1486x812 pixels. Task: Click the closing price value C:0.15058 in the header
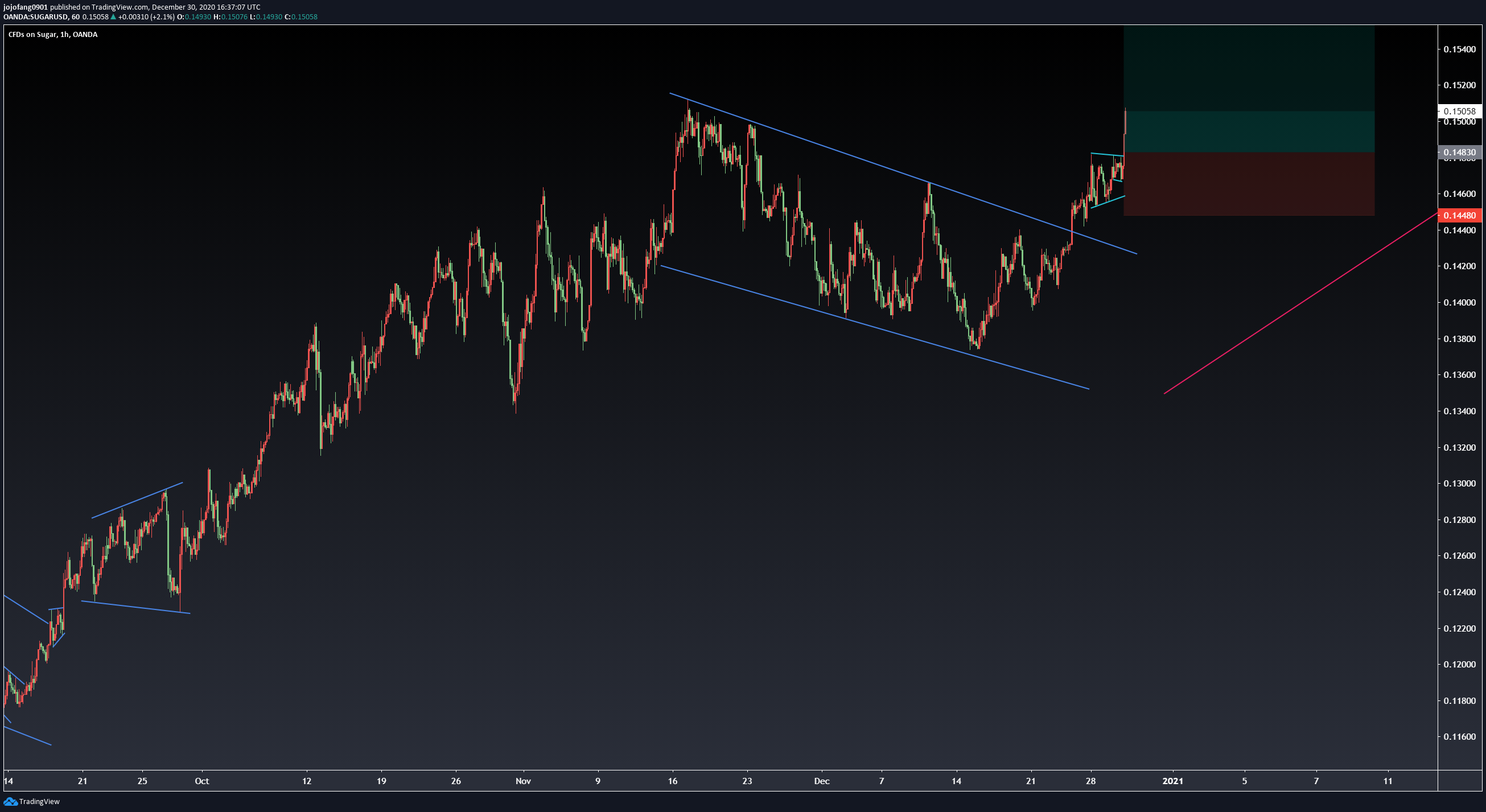pyautogui.click(x=301, y=17)
